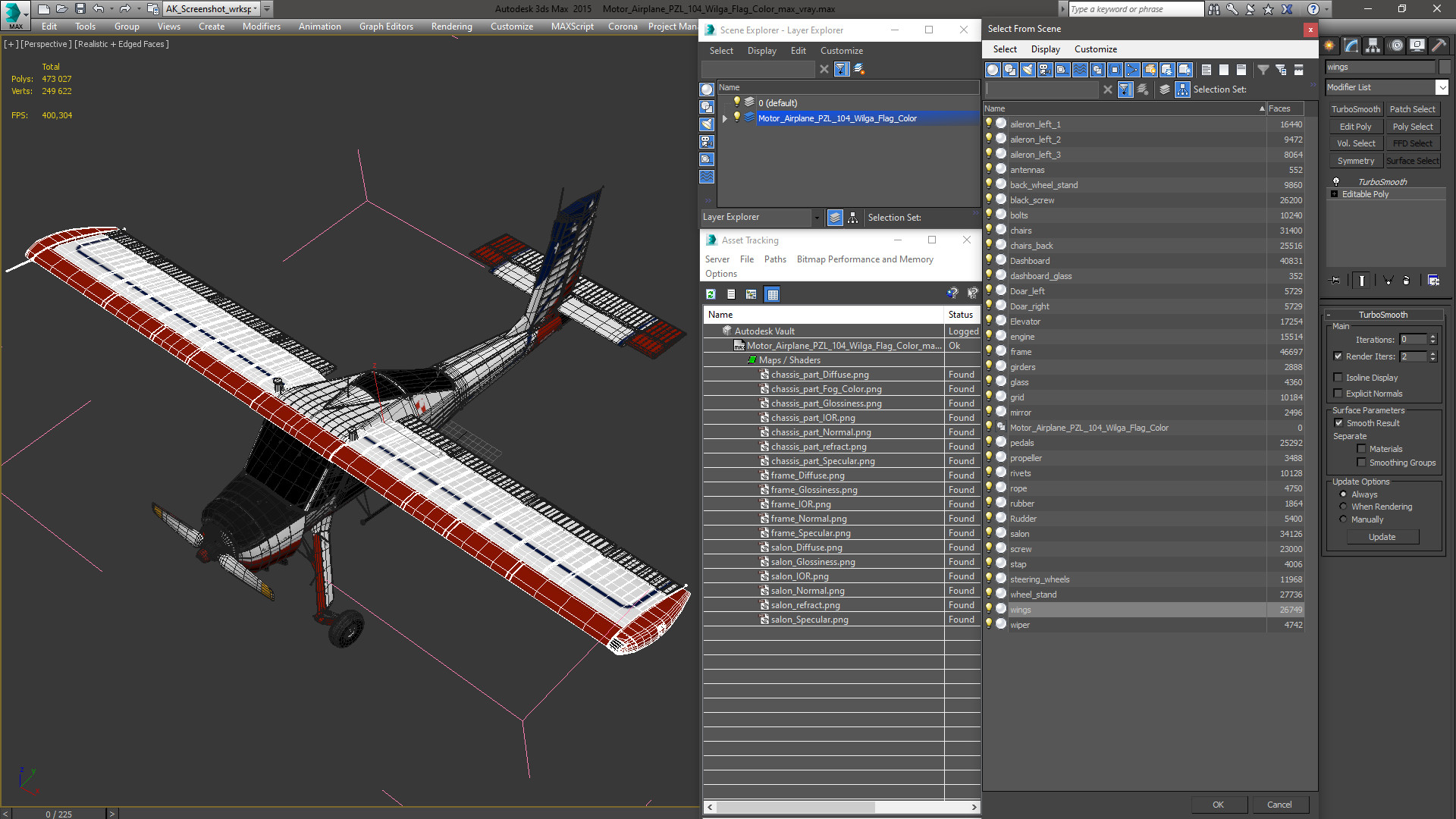Enable Isoline Display checkbox
The height and width of the screenshot is (819, 1456).
(x=1338, y=378)
